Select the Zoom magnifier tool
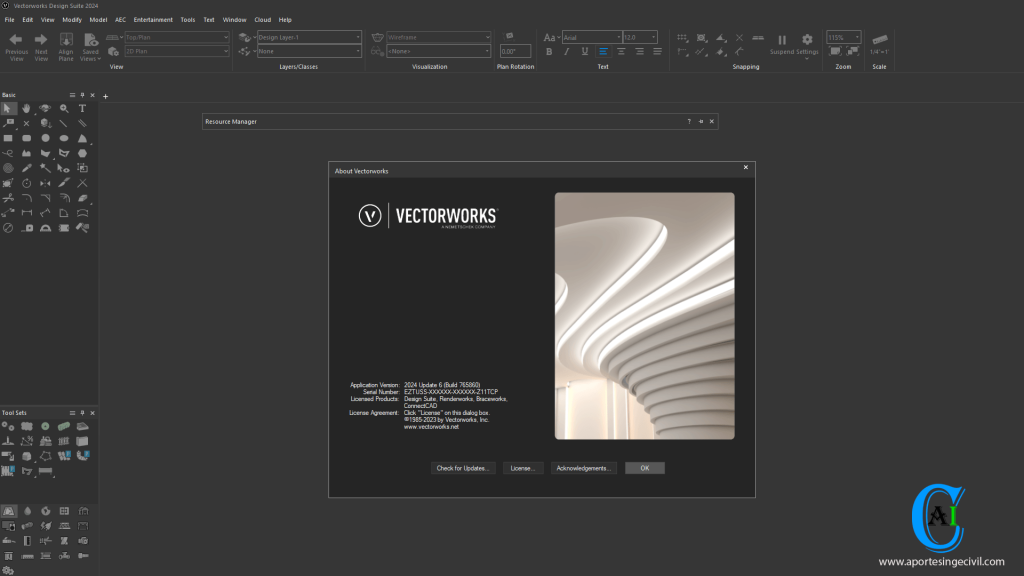This screenshot has height=576, width=1024. [64, 108]
